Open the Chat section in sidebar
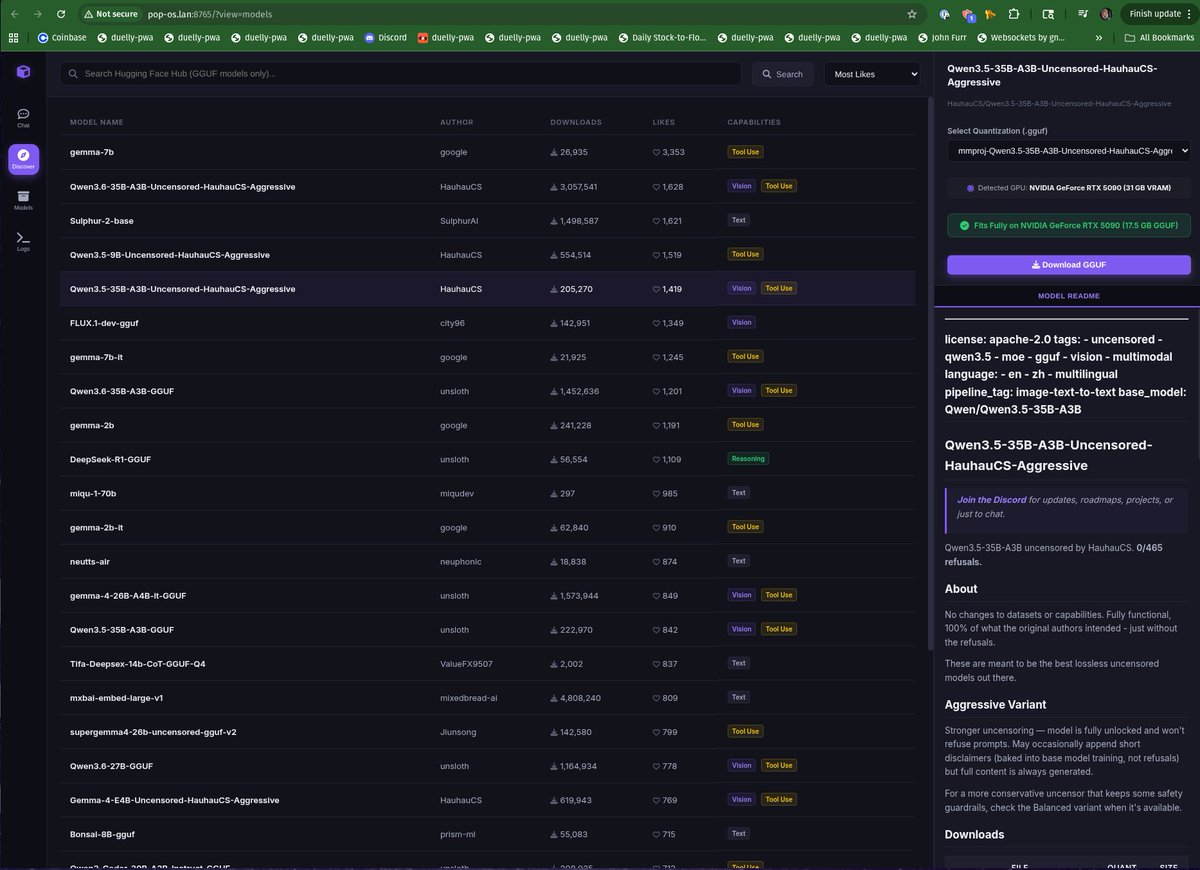The image size is (1200, 870). click(x=23, y=118)
